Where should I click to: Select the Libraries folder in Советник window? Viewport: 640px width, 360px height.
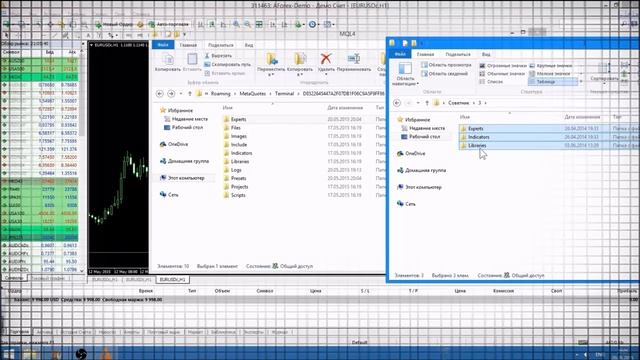(477, 146)
